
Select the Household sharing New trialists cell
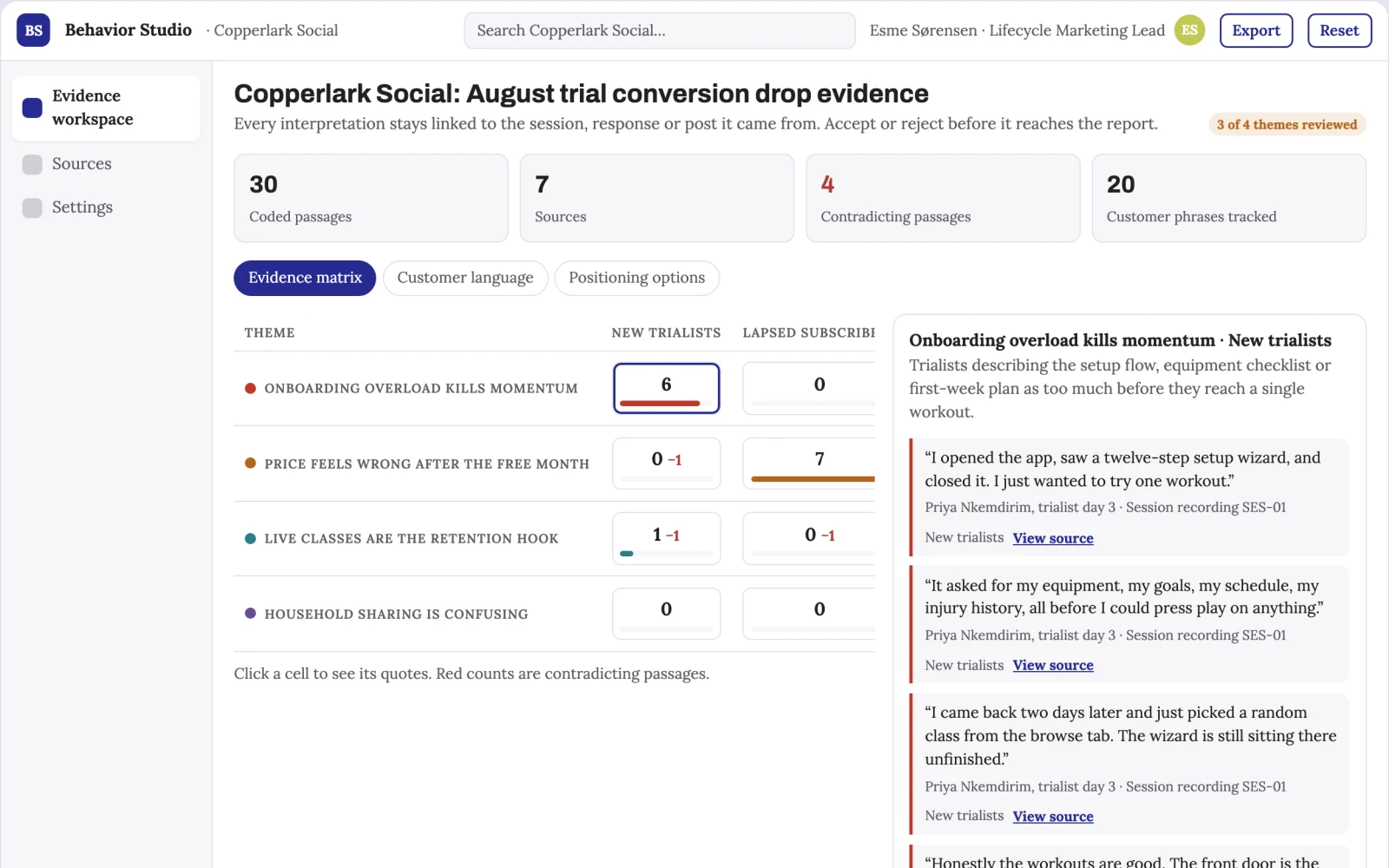pos(667,614)
